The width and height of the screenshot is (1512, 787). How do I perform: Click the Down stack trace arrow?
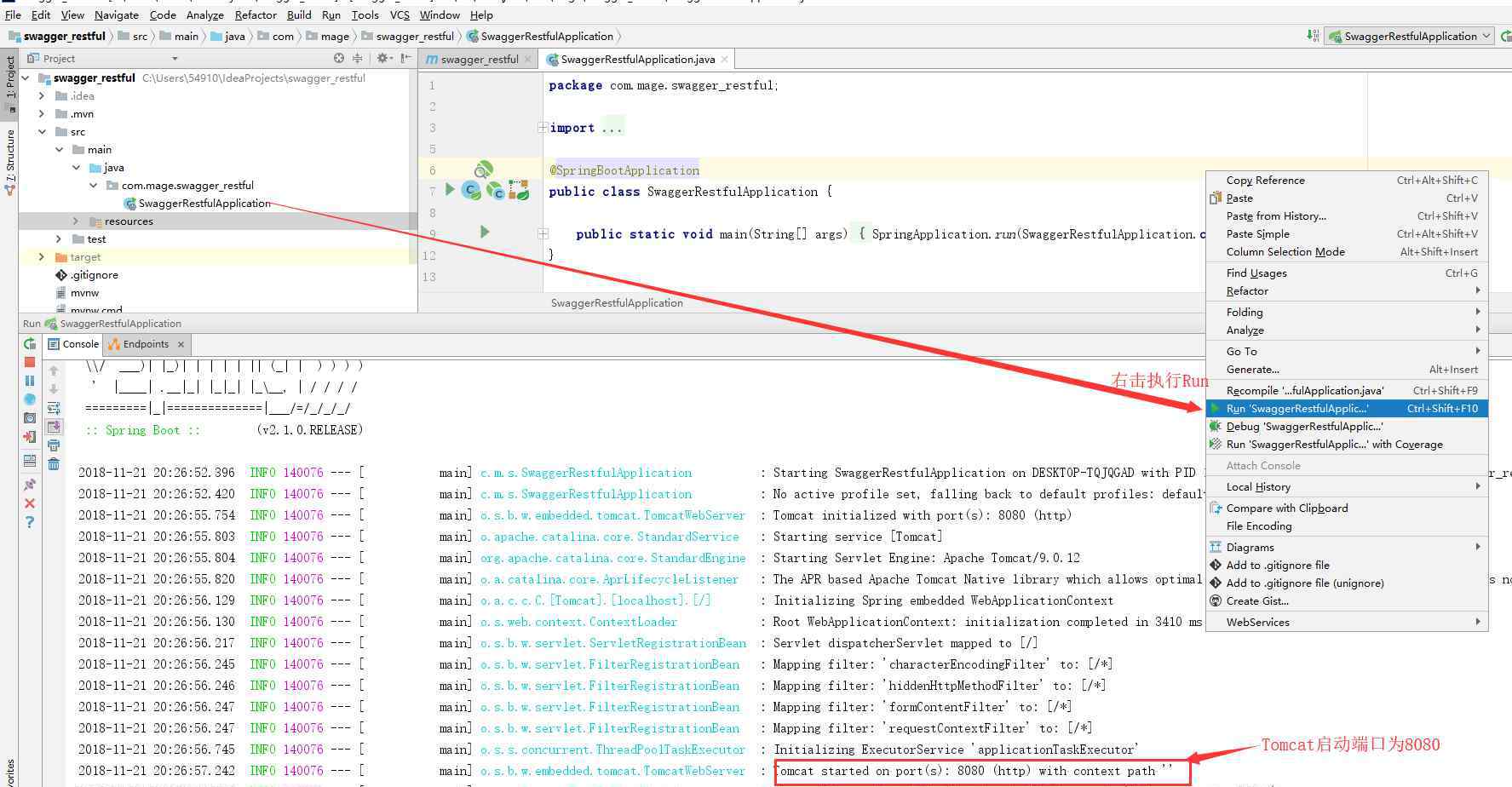click(54, 389)
